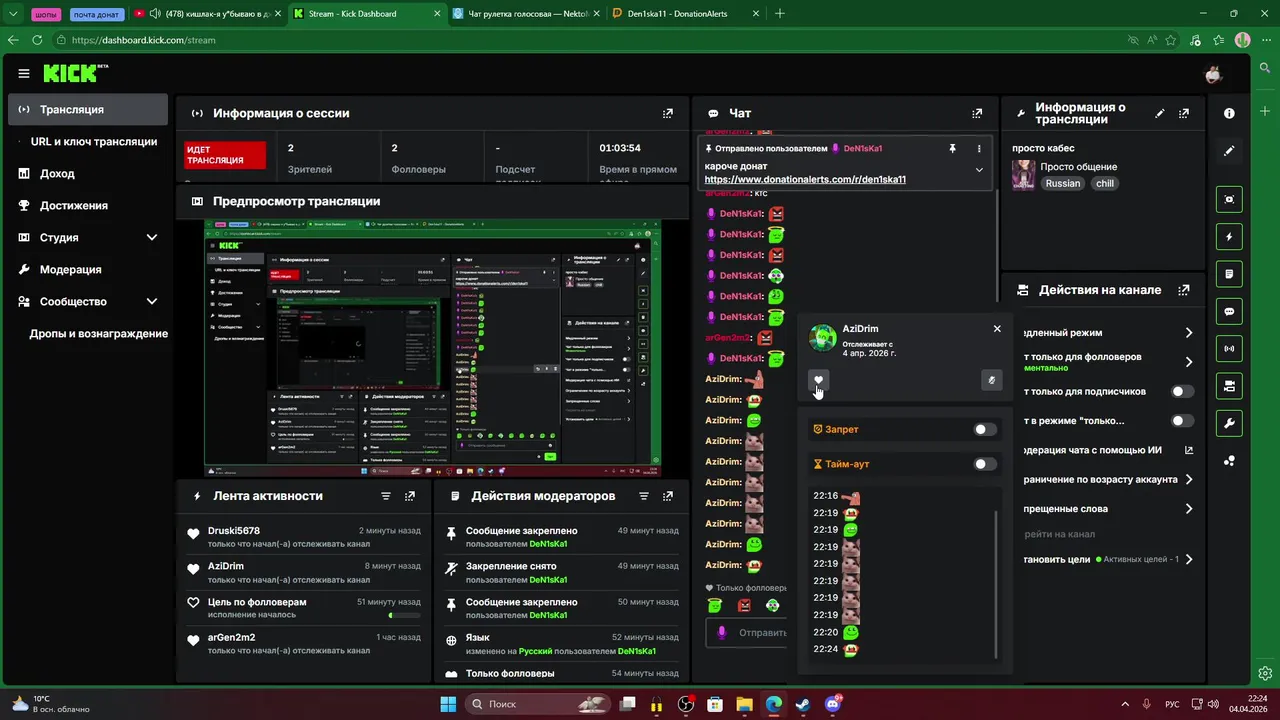The width and height of the screenshot is (1280, 720).
Task: Pop out the channel actions panel
Action: pyautogui.click(x=1184, y=290)
